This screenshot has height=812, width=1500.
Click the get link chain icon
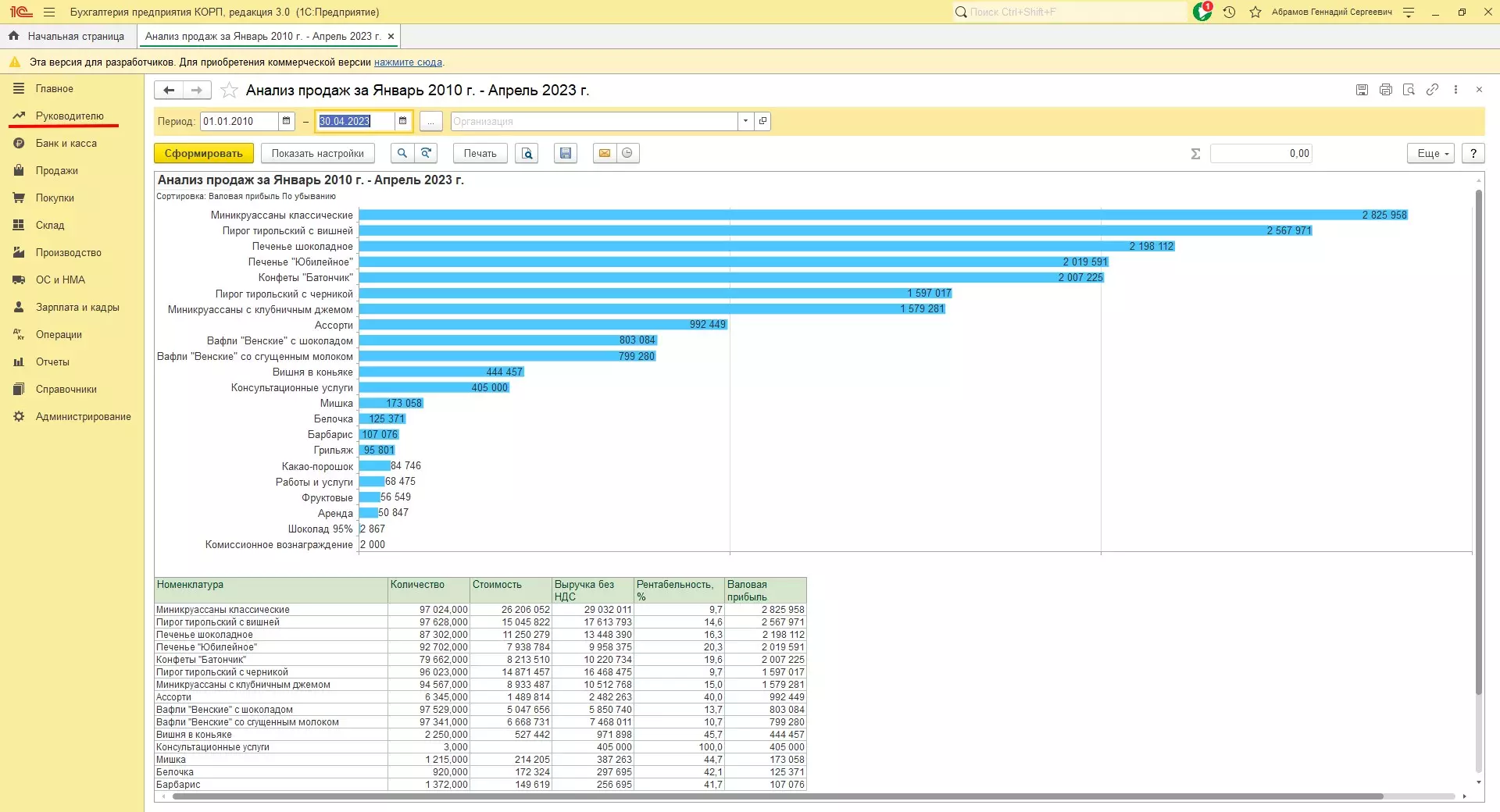pyautogui.click(x=1432, y=90)
